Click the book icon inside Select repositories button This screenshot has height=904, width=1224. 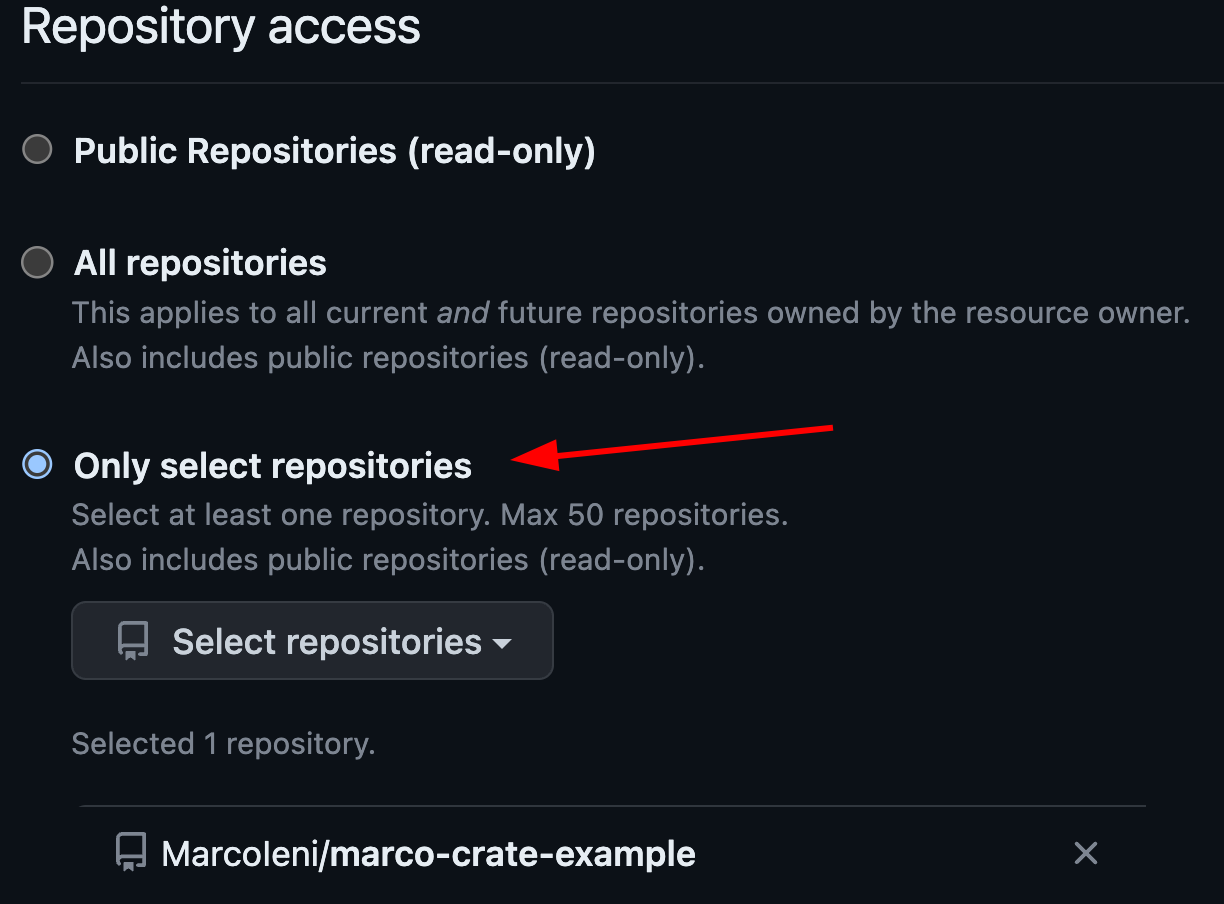(x=131, y=640)
